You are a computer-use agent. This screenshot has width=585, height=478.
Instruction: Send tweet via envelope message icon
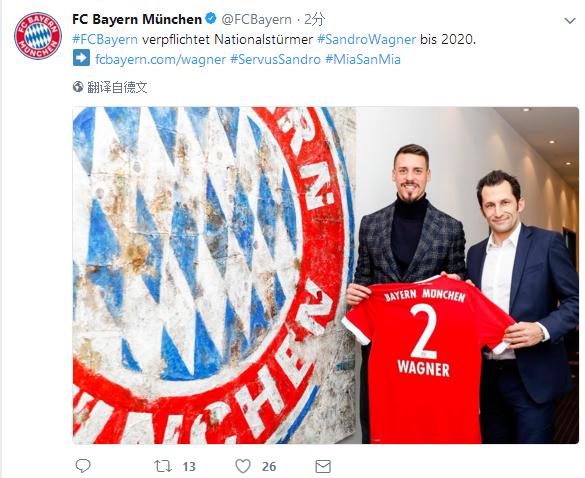pos(323,466)
